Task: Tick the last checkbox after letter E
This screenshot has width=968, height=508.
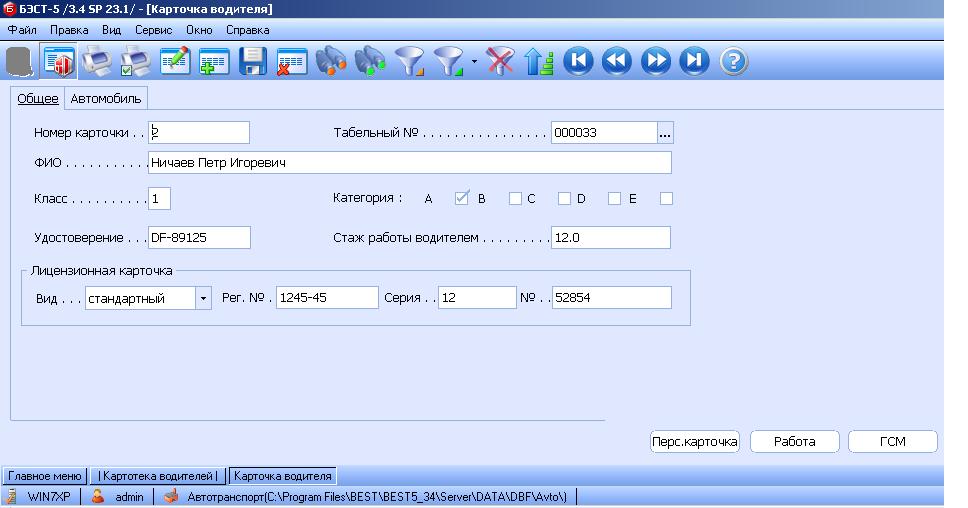Action: 666,199
